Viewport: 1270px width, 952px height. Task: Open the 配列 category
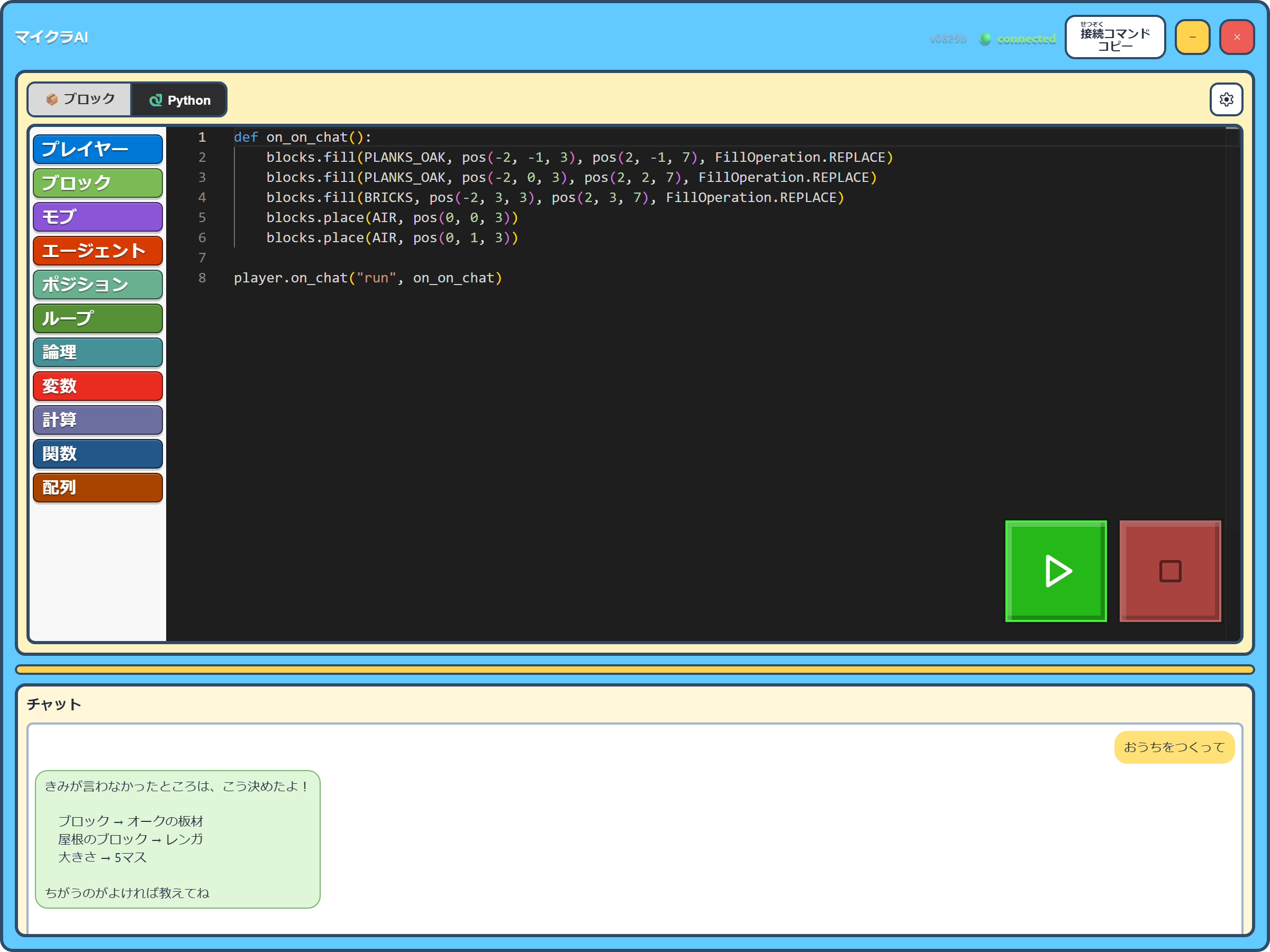(x=97, y=488)
